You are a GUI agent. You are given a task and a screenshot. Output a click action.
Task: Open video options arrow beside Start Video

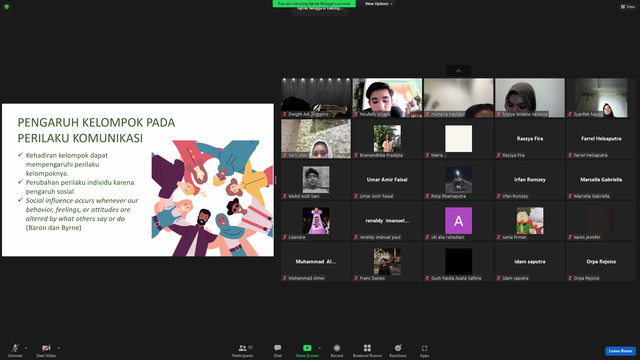coord(58,348)
